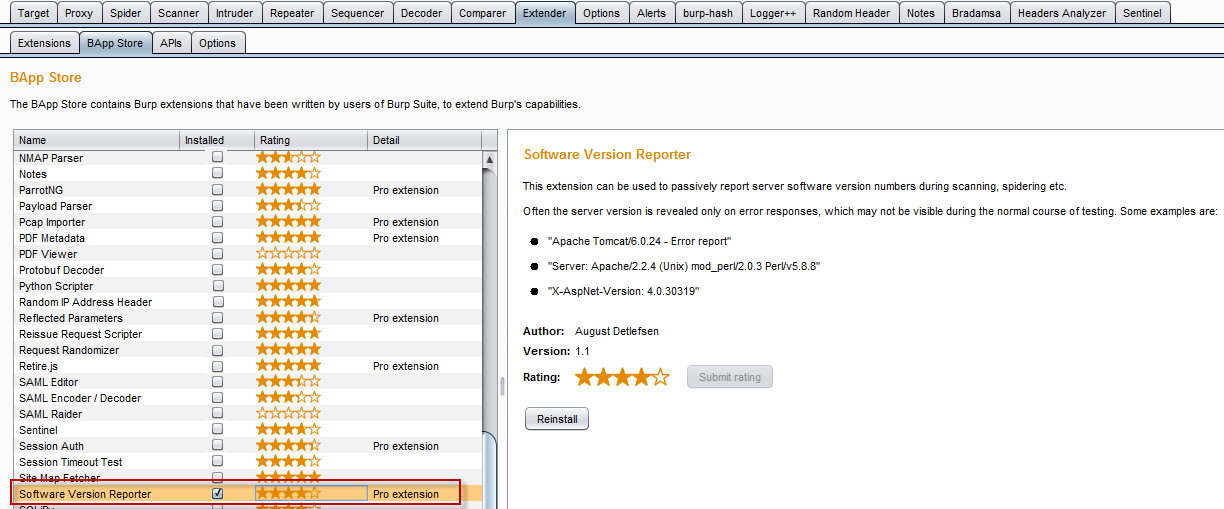
Task: Select Protobuf Decoder in the list
Action: tap(248, 269)
